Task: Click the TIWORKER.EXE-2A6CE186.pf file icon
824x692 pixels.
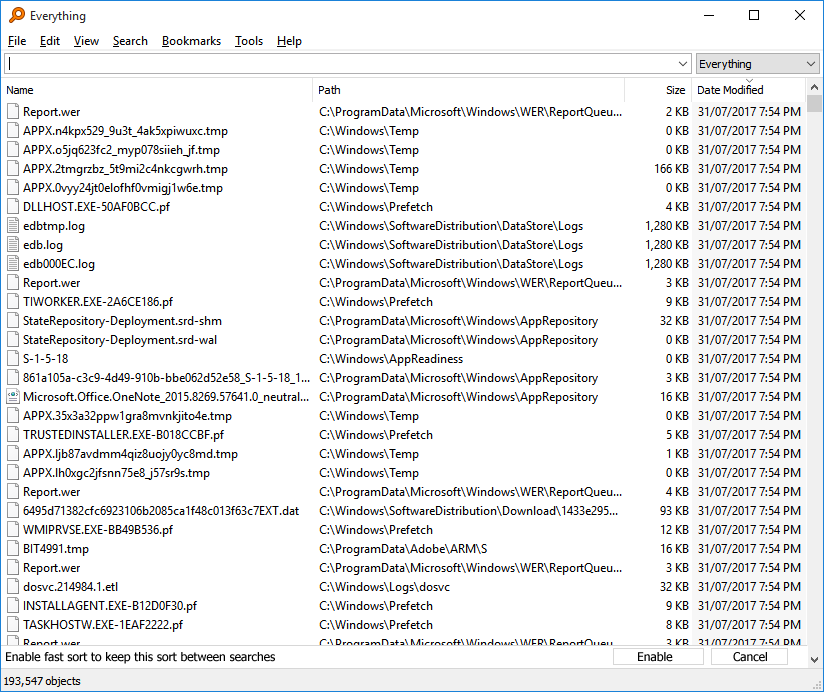Action: [13, 302]
